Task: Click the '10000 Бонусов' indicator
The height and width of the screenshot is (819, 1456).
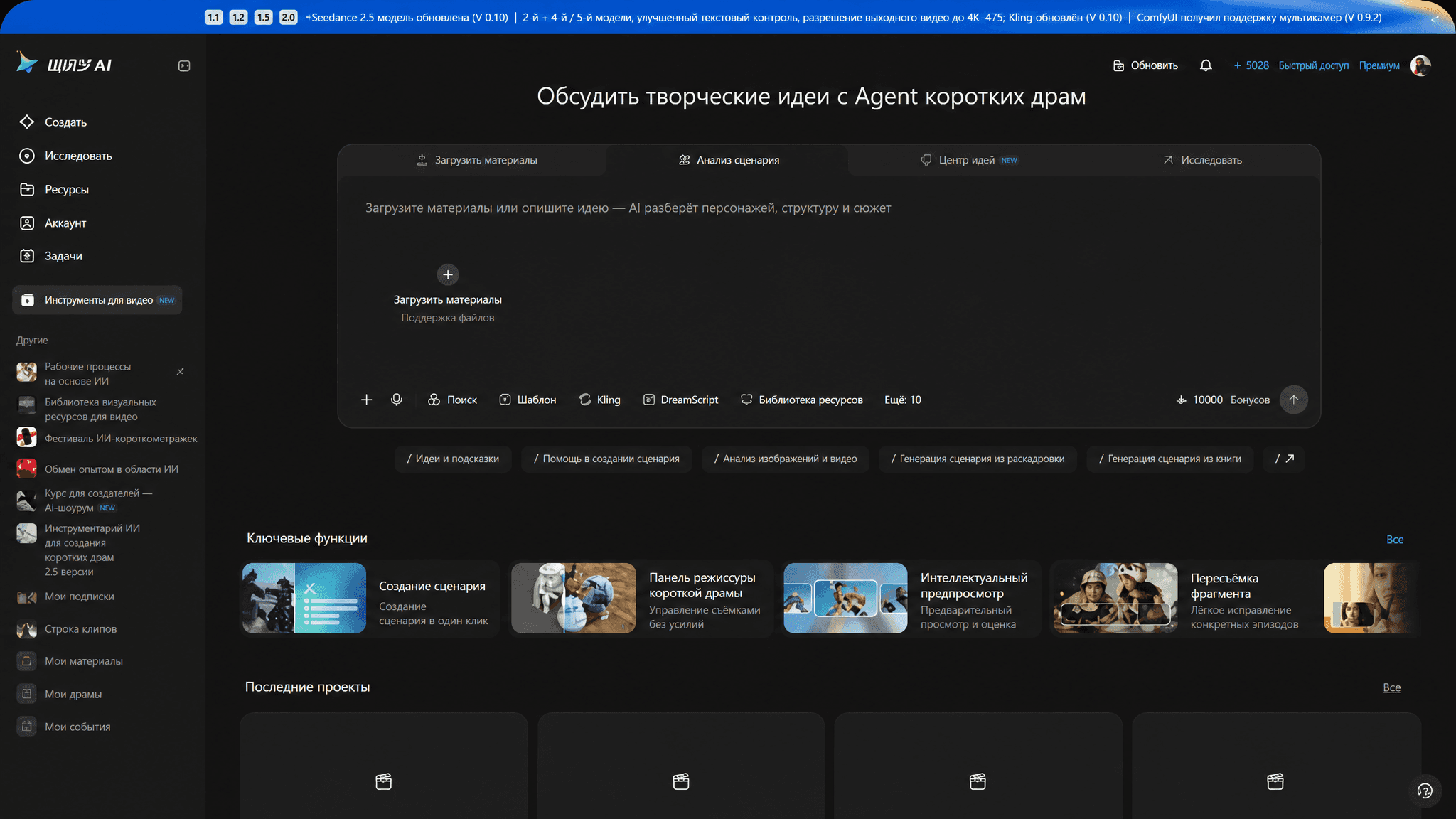Action: (1223, 400)
